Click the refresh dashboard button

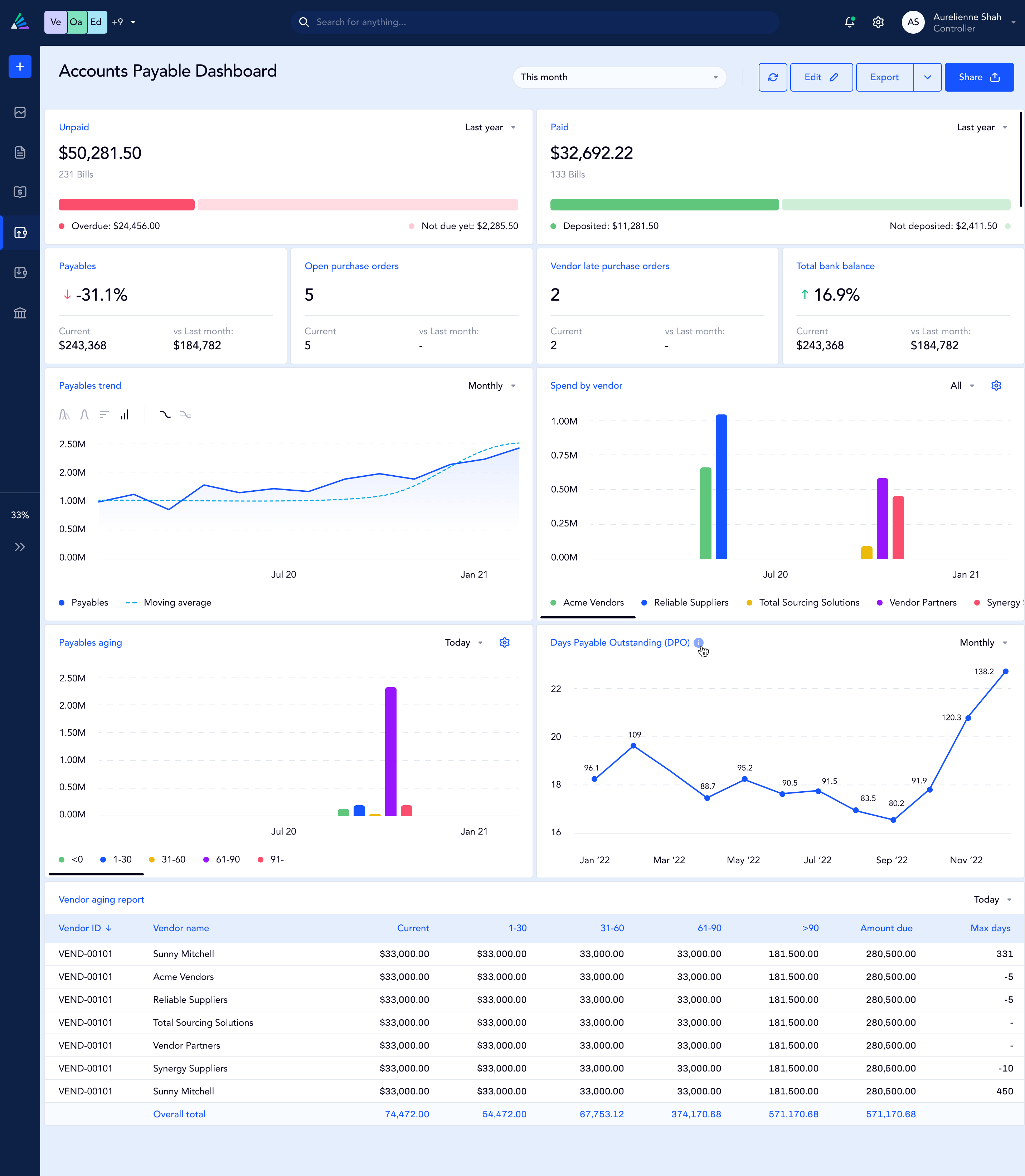point(772,77)
